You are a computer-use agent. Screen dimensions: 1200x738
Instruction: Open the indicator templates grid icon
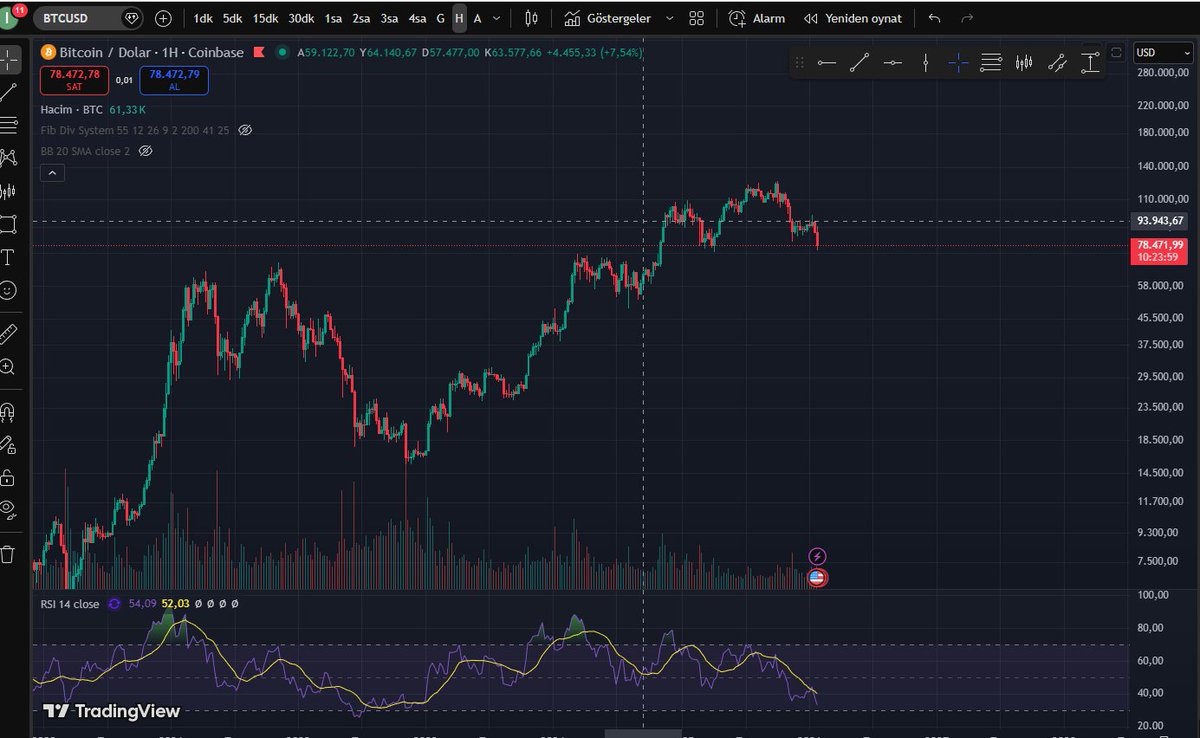[697, 18]
